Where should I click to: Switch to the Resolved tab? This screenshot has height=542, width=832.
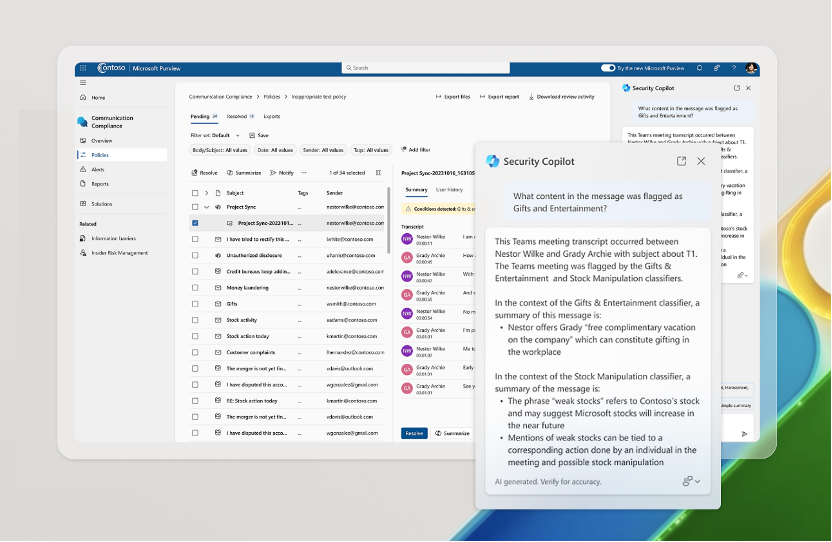[238, 116]
